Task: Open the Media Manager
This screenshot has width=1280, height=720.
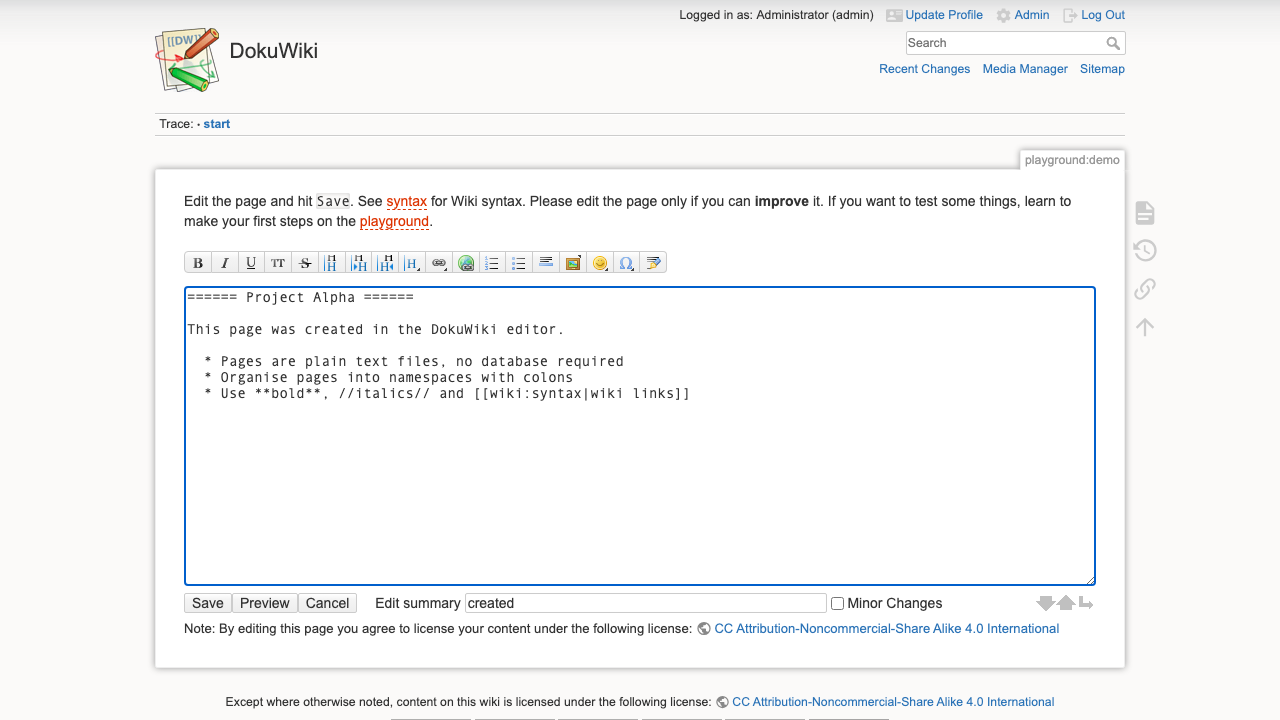Action: coord(1025,69)
